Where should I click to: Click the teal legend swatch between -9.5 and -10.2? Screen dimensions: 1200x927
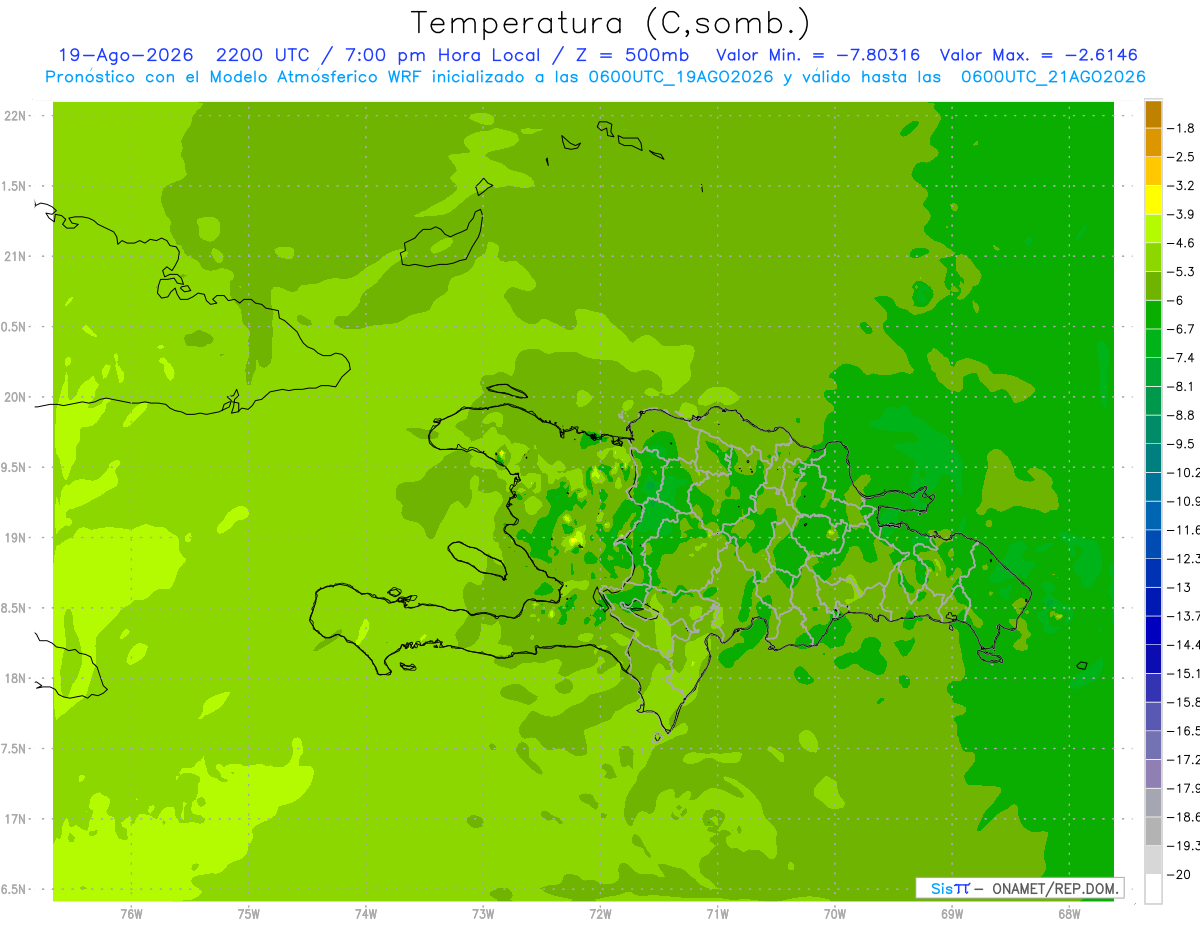[1153, 458]
